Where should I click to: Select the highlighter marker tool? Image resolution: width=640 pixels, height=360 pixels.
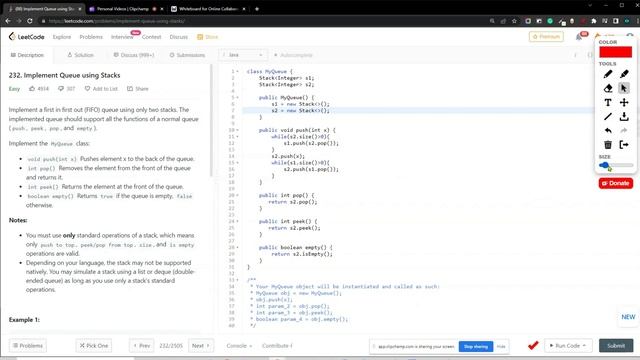624,74
